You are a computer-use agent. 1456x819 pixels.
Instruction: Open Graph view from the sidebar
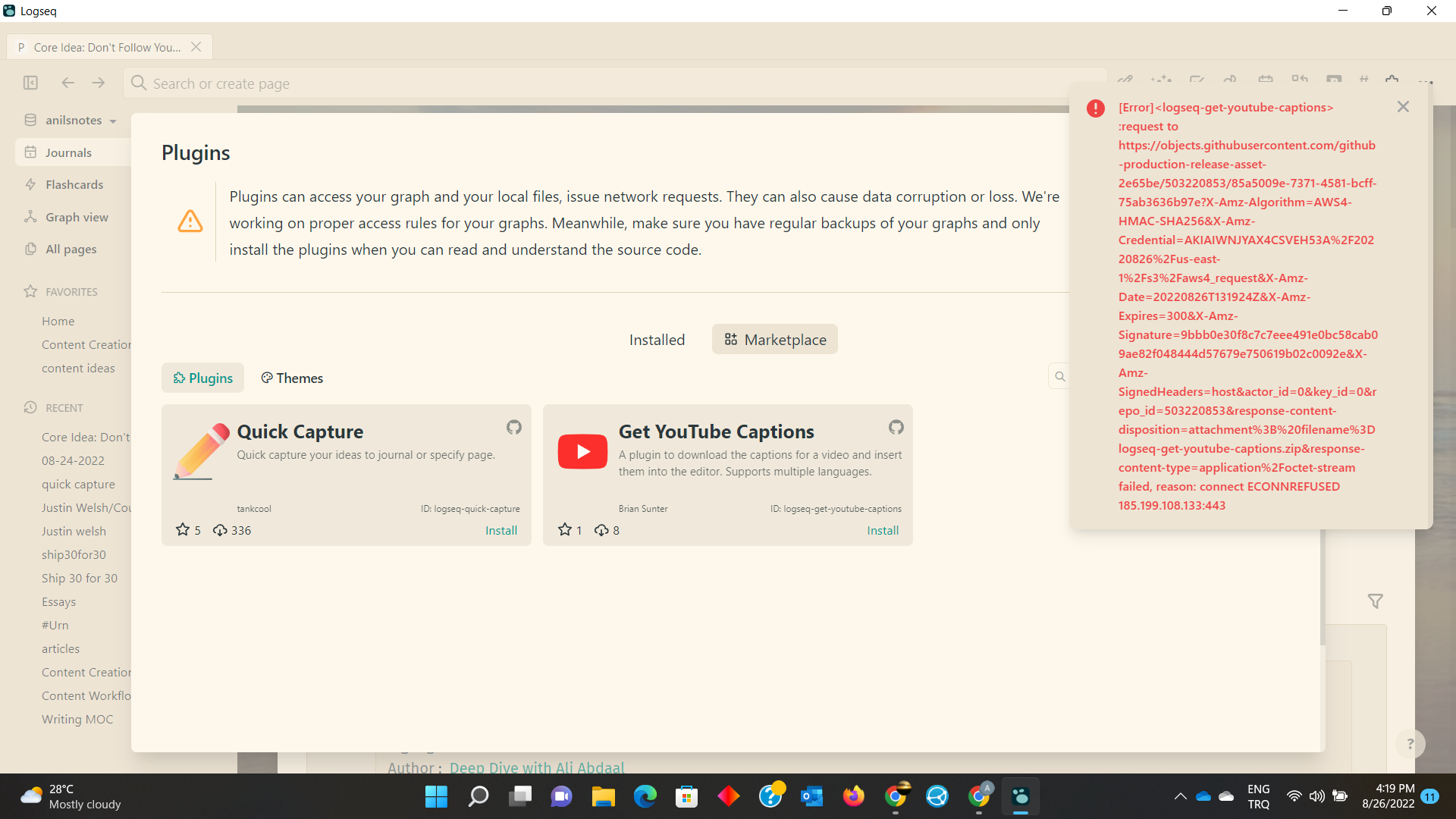[x=76, y=217]
